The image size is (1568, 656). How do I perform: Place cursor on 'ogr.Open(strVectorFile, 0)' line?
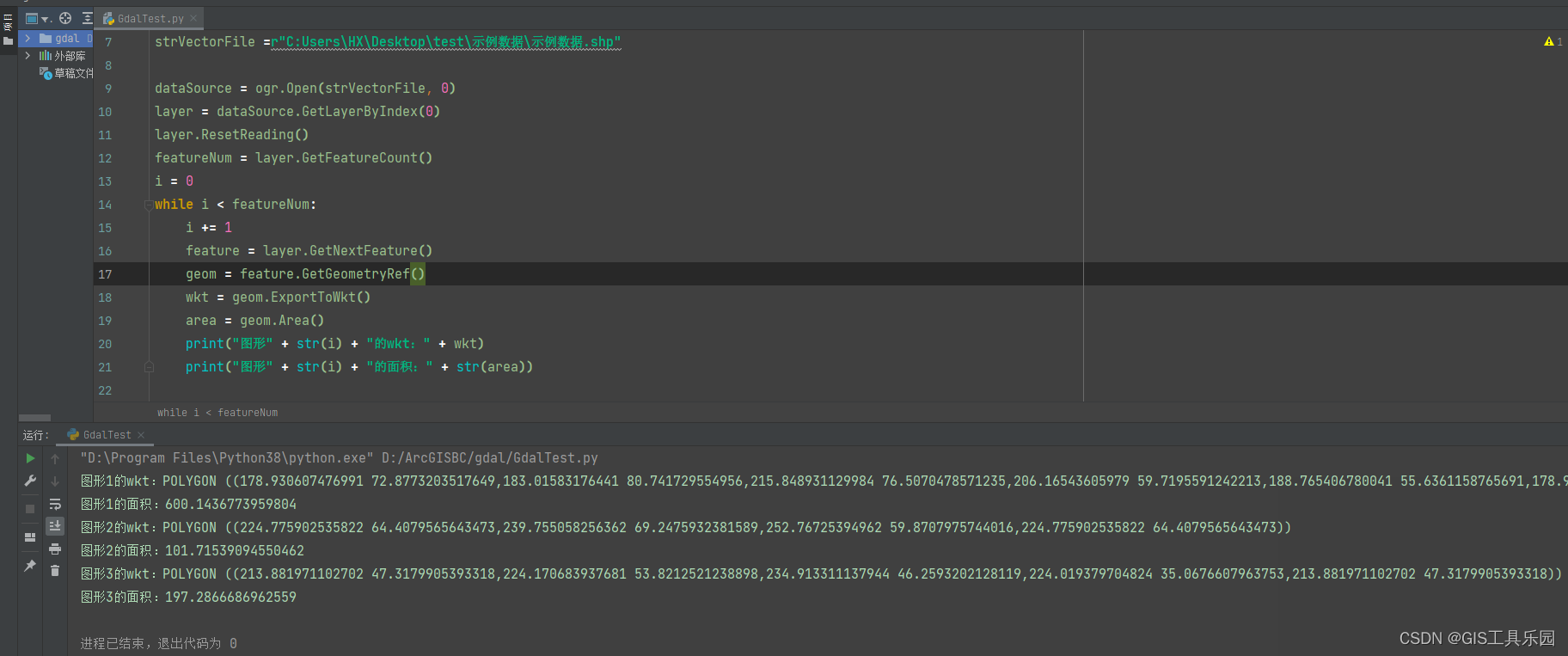coord(305,89)
